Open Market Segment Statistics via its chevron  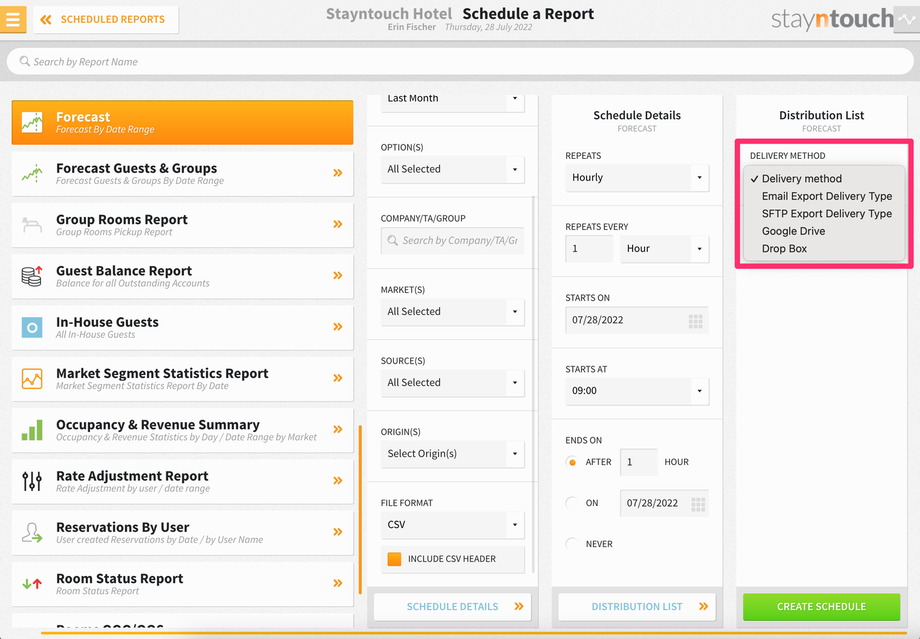click(338, 378)
